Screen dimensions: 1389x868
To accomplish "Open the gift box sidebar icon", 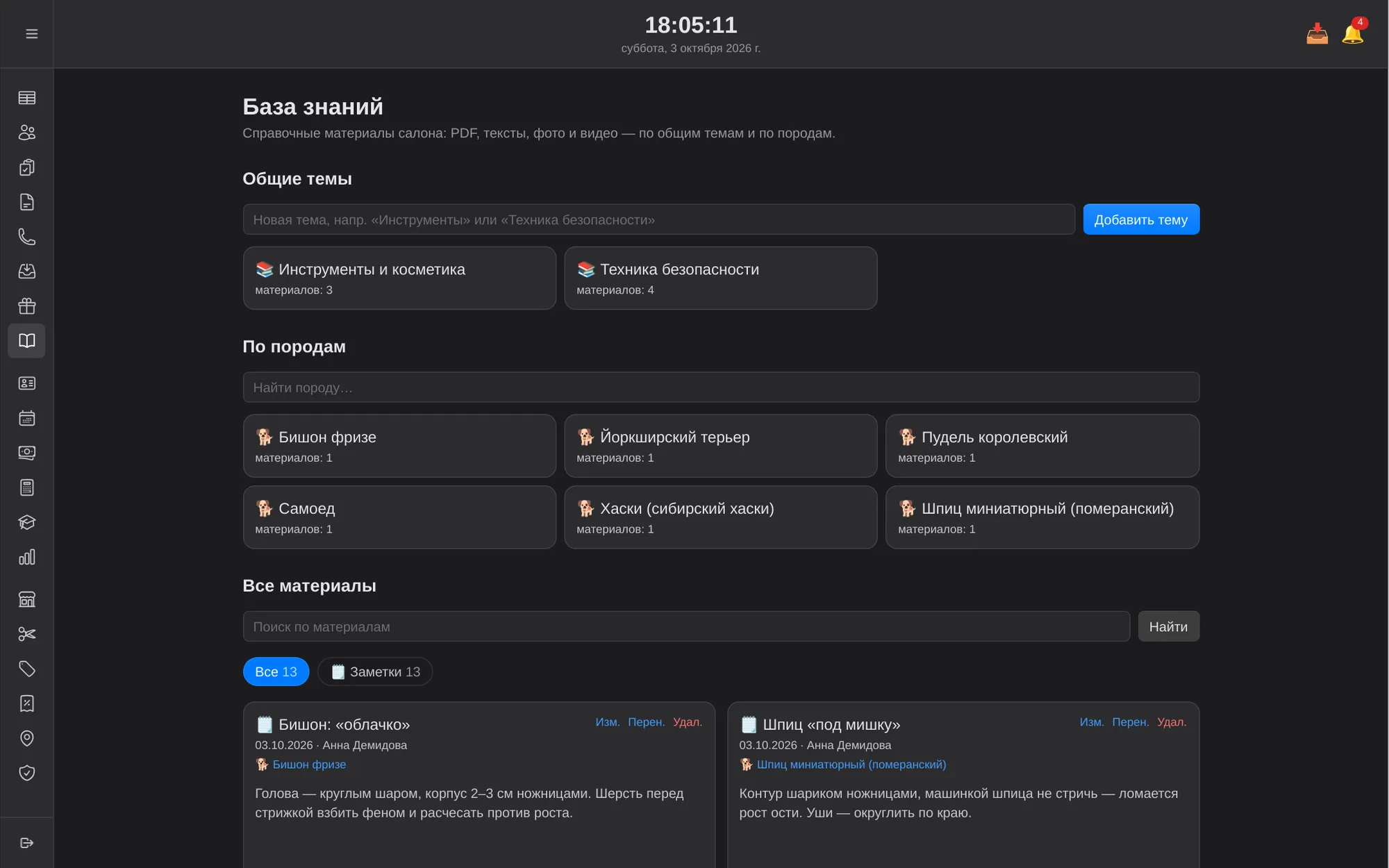I will pos(27,306).
